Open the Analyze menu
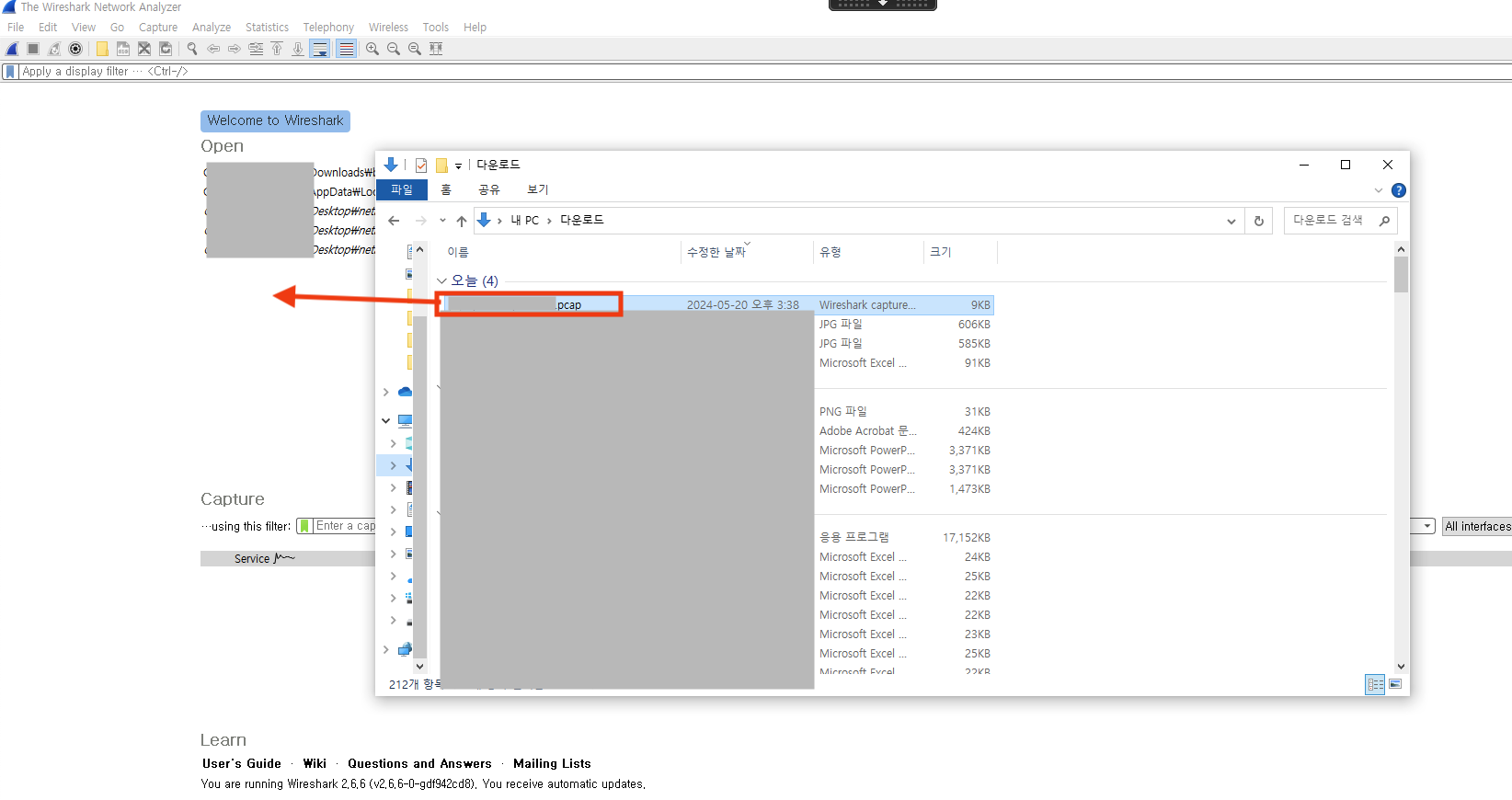This screenshot has width=1512, height=800. (x=212, y=28)
